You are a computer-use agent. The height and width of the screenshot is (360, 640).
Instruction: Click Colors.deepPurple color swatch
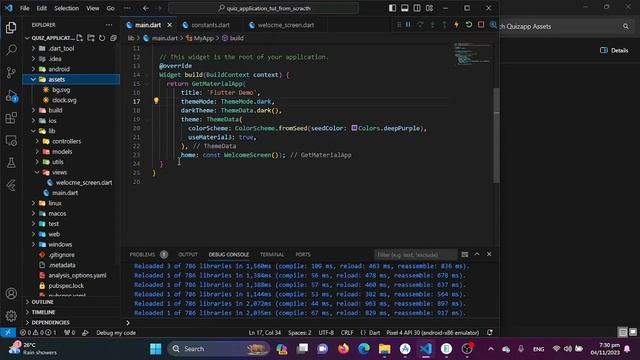pyautogui.click(x=354, y=128)
